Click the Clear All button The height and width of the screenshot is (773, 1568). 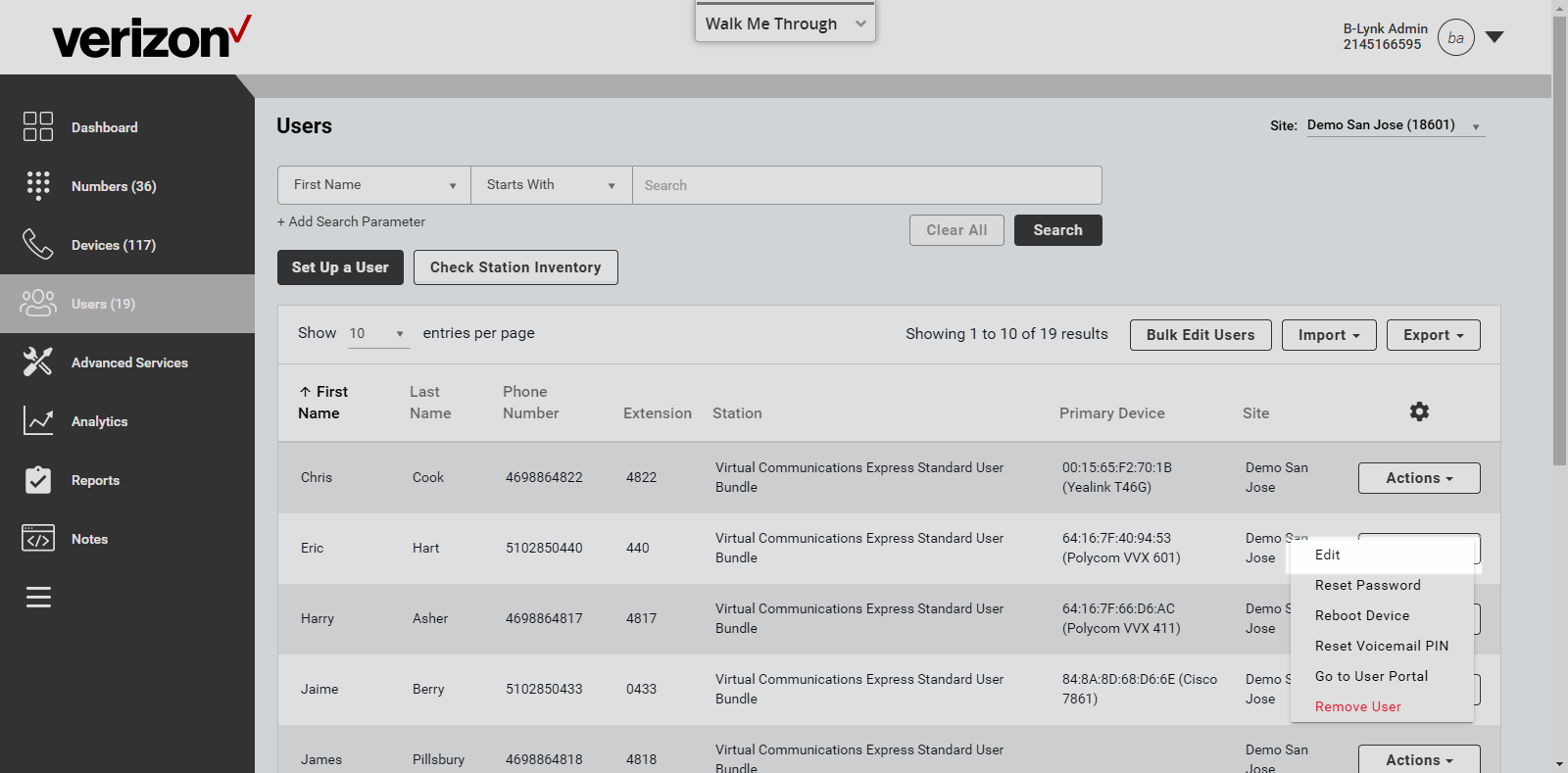point(957,230)
